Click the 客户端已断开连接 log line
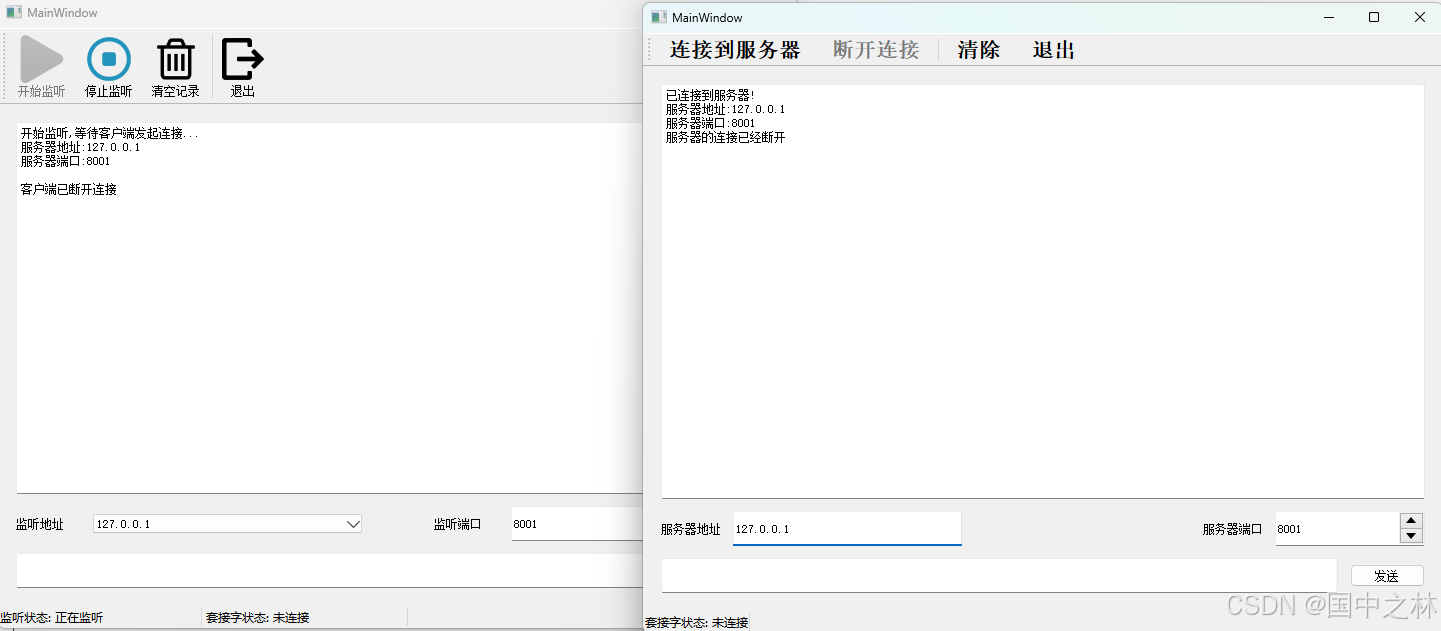 coord(69,189)
